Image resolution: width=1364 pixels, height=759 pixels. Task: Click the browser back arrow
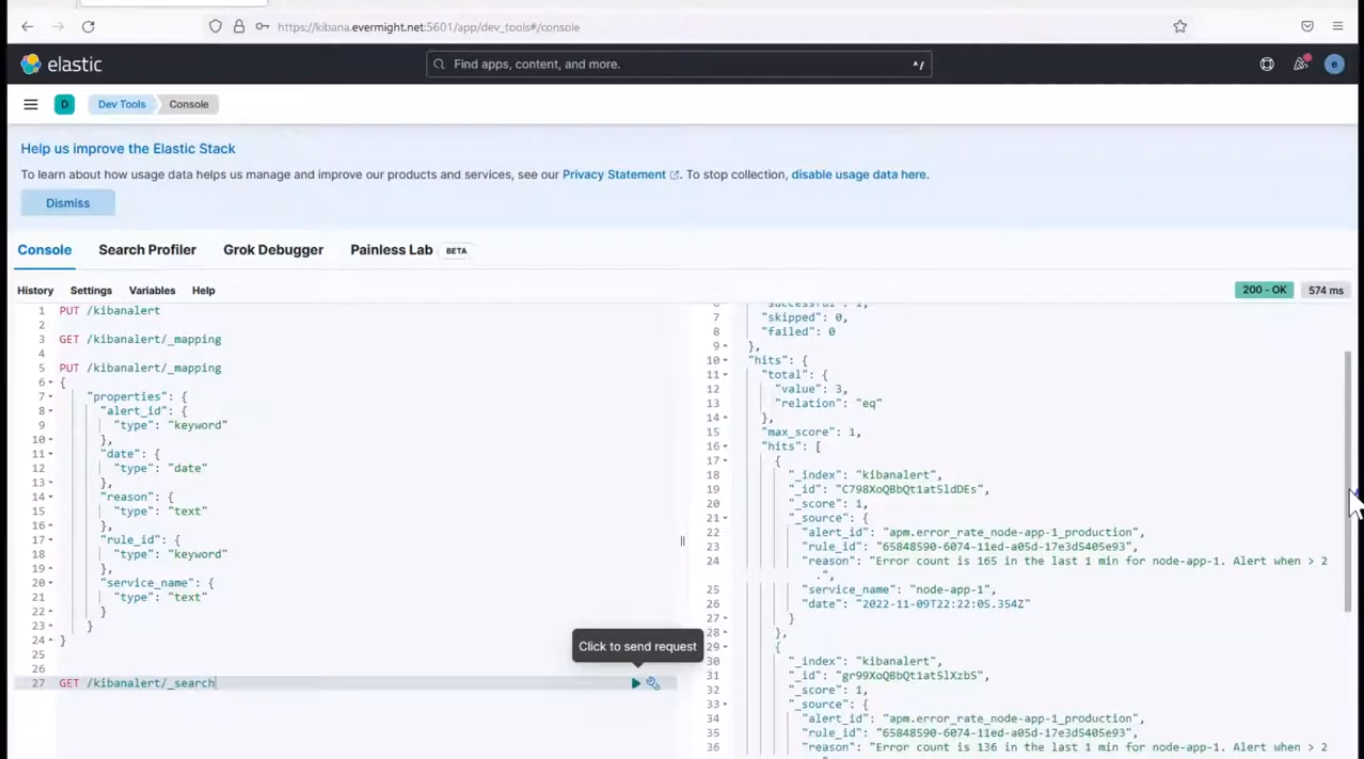[27, 26]
